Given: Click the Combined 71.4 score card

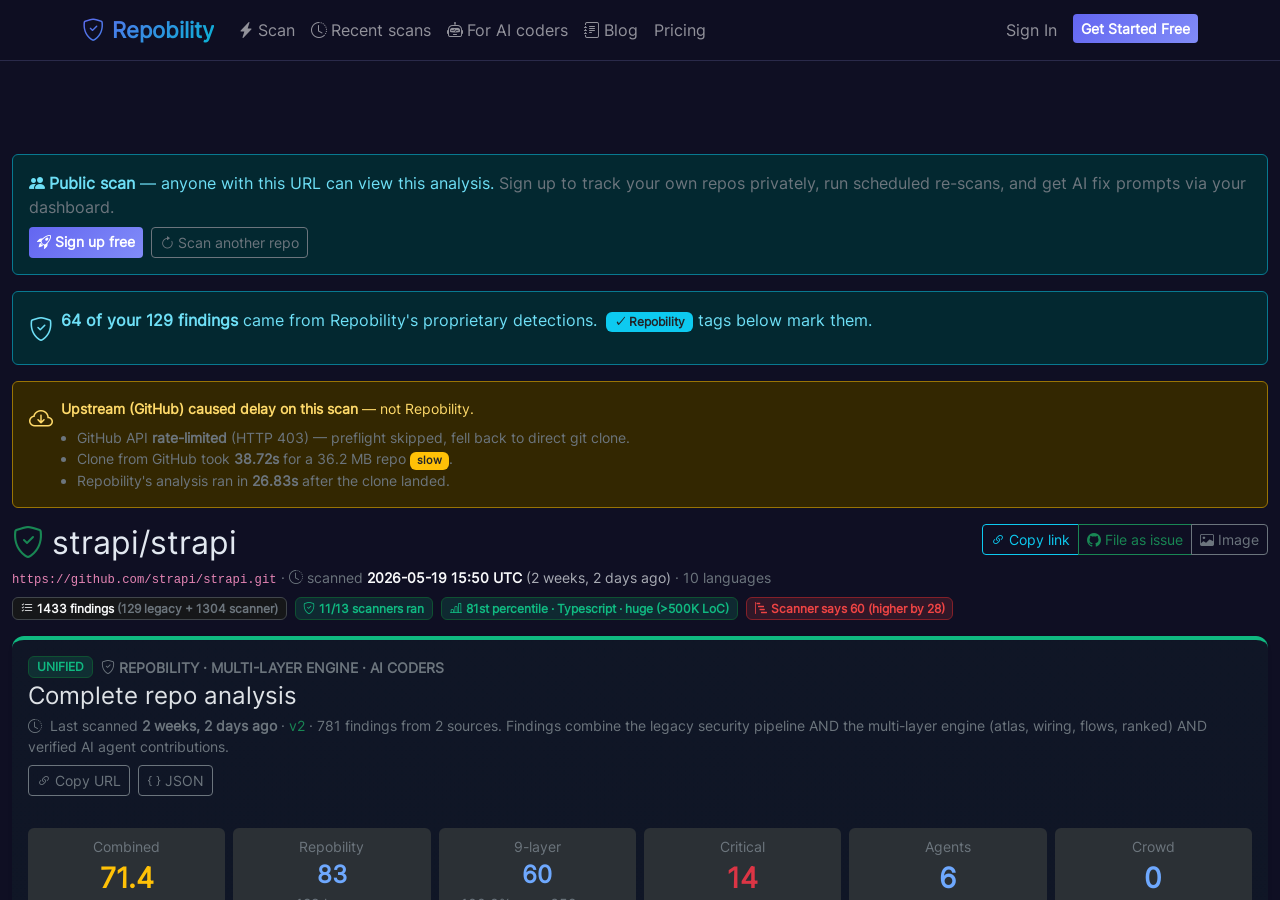Looking at the screenshot, I should (x=126, y=864).
